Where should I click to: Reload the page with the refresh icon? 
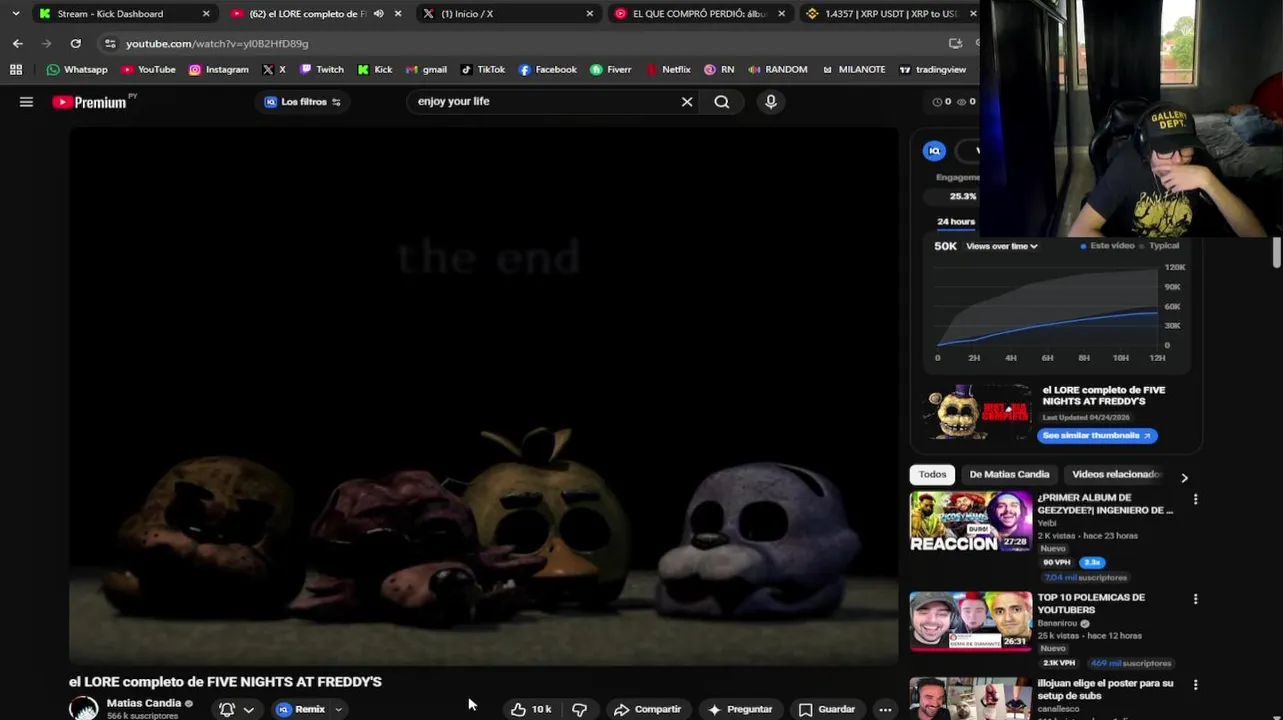[76, 44]
